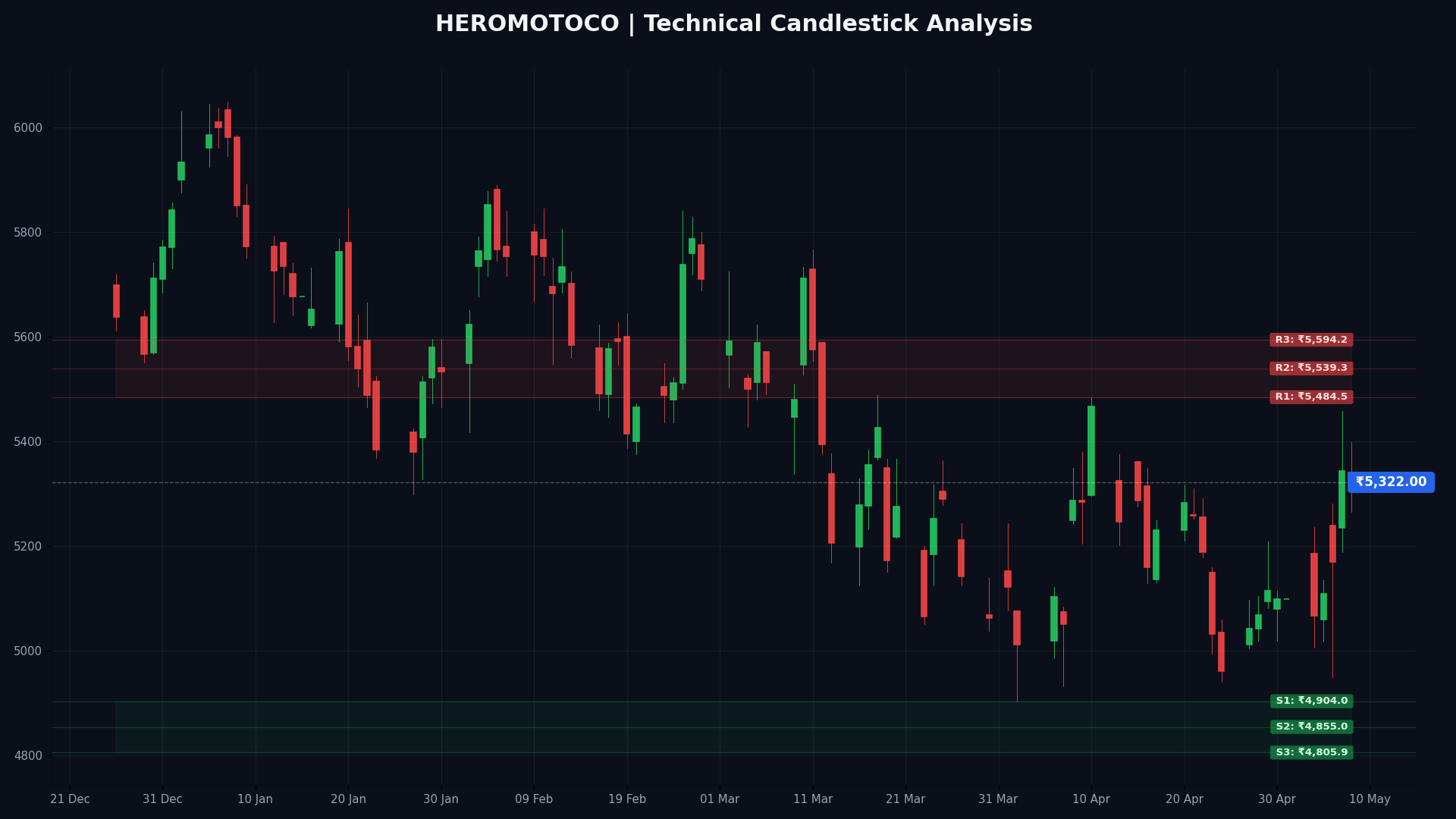Select the S3: ₹4,805.9 support label
1456x819 pixels.
pyautogui.click(x=1311, y=753)
